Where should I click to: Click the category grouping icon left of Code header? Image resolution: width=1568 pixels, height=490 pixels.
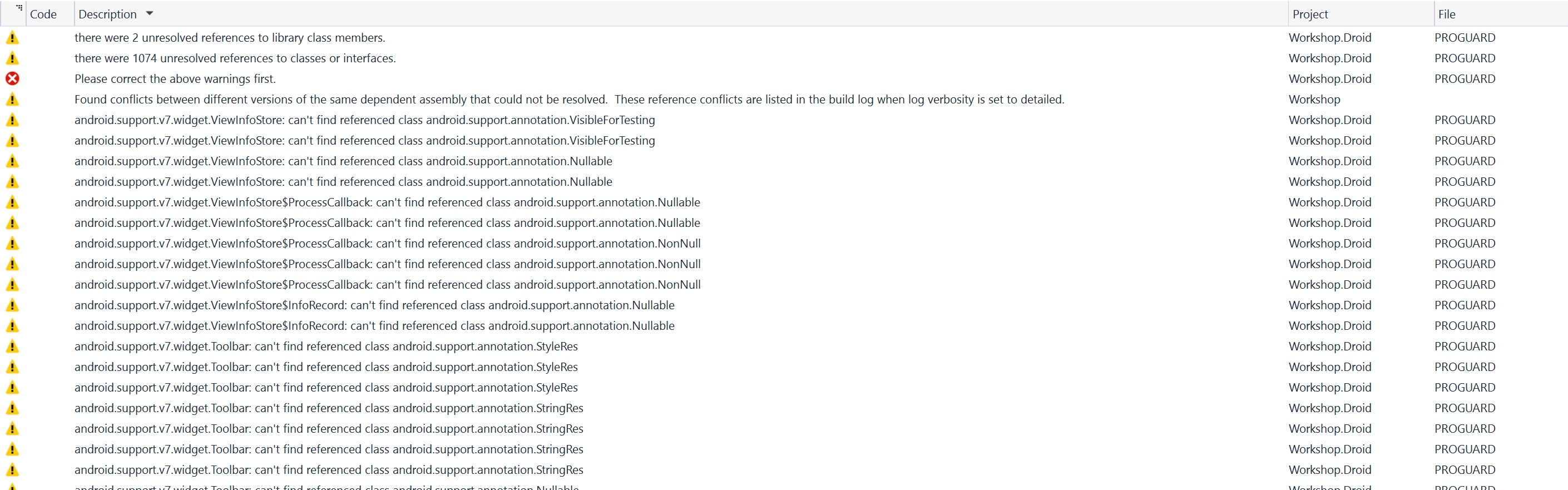[19, 8]
